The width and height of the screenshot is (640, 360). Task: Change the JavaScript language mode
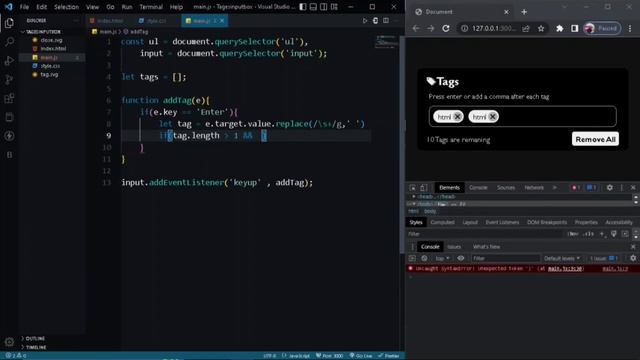coord(299,356)
